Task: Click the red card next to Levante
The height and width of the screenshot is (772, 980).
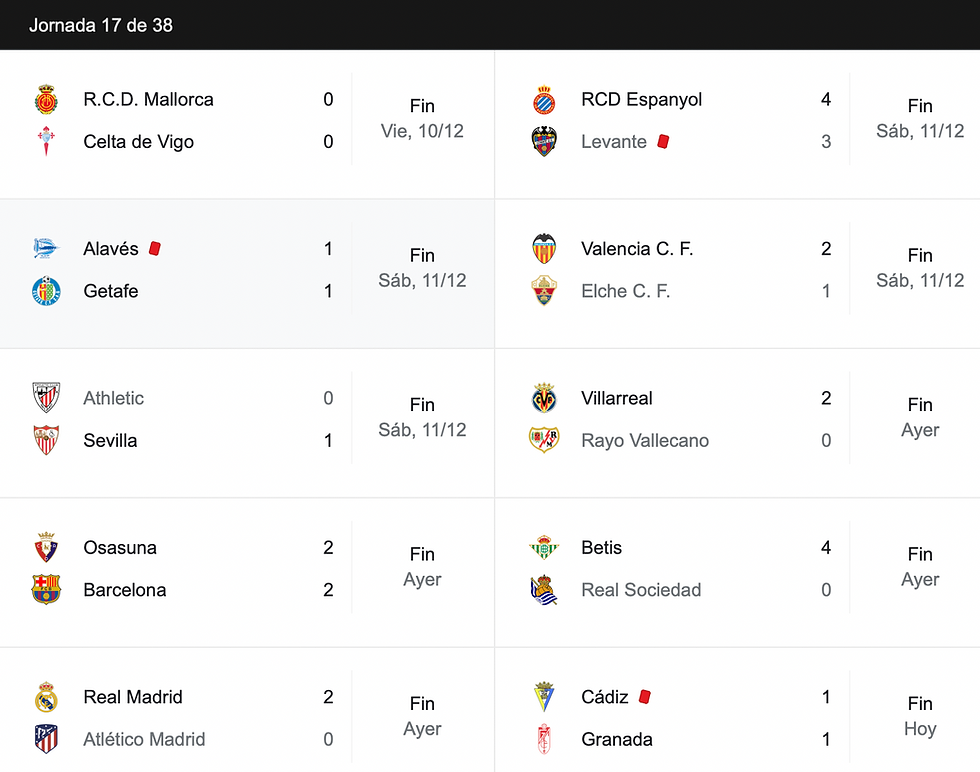Action: click(x=664, y=142)
